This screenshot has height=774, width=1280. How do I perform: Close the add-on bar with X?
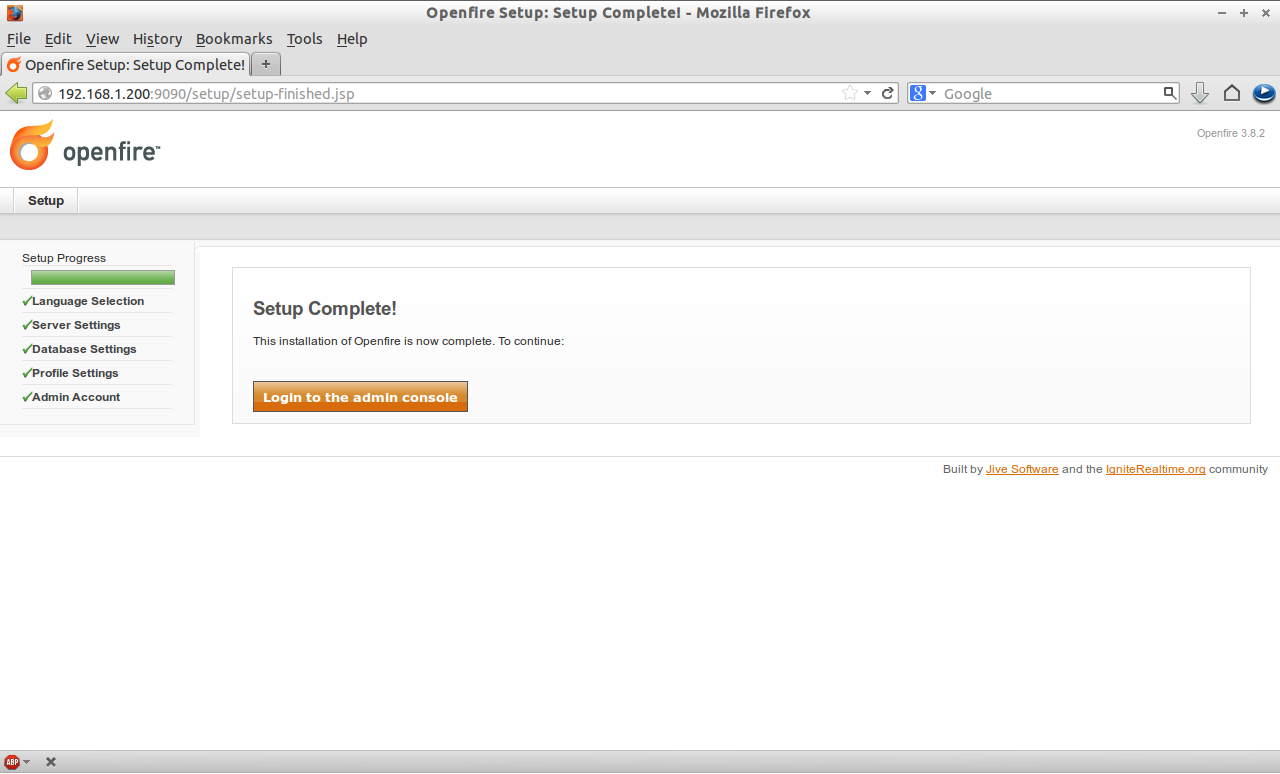(x=51, y=762)
